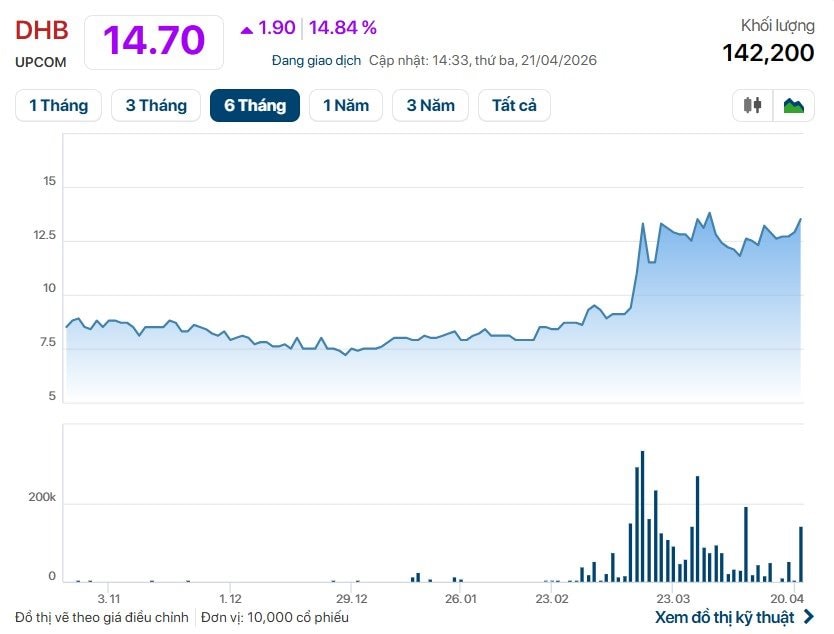Click the 29.12 date axis label
This screenshot has width=834, height=634.
click(x=351, y=598)
